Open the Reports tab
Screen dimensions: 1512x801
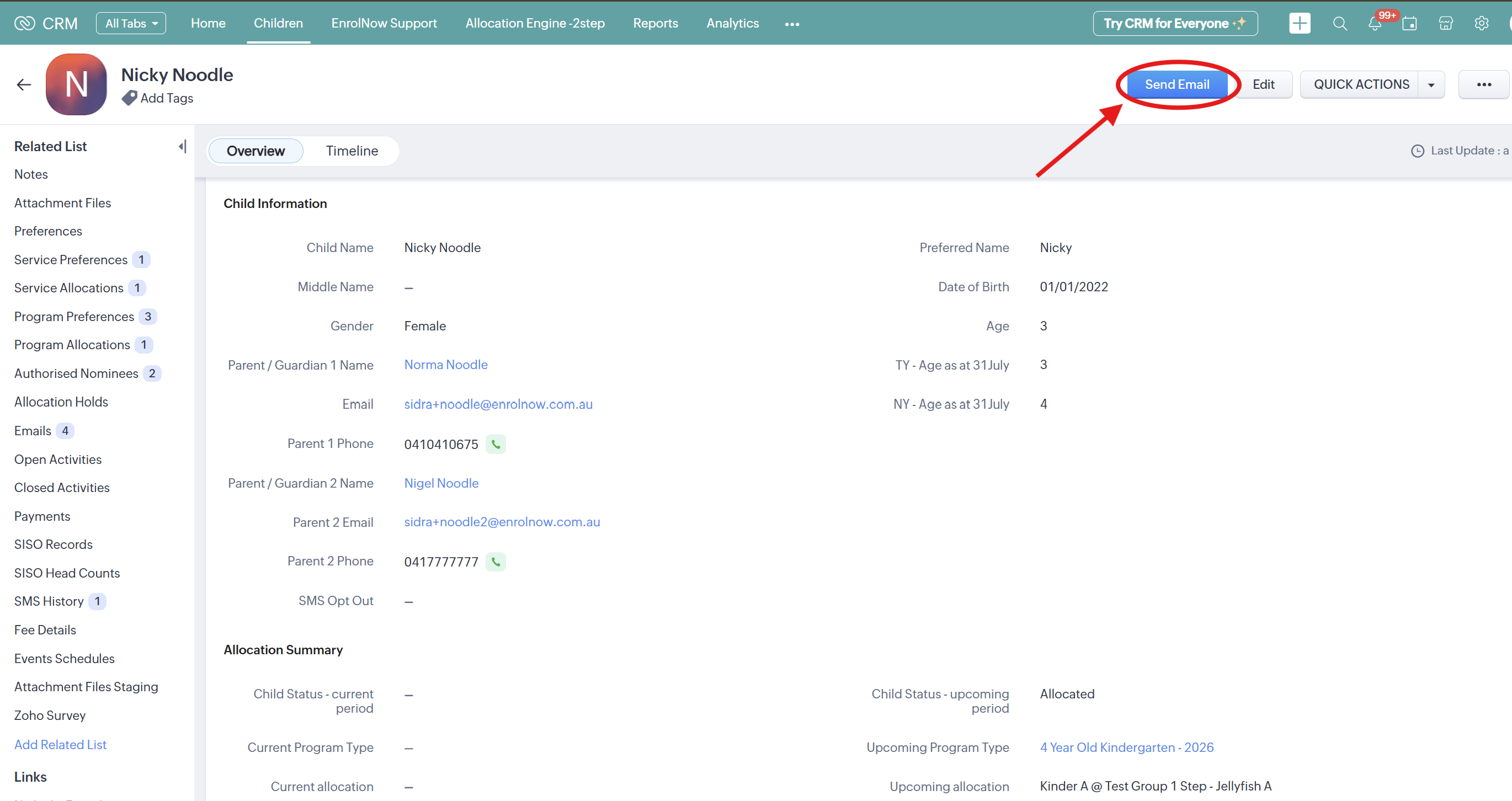655,24
